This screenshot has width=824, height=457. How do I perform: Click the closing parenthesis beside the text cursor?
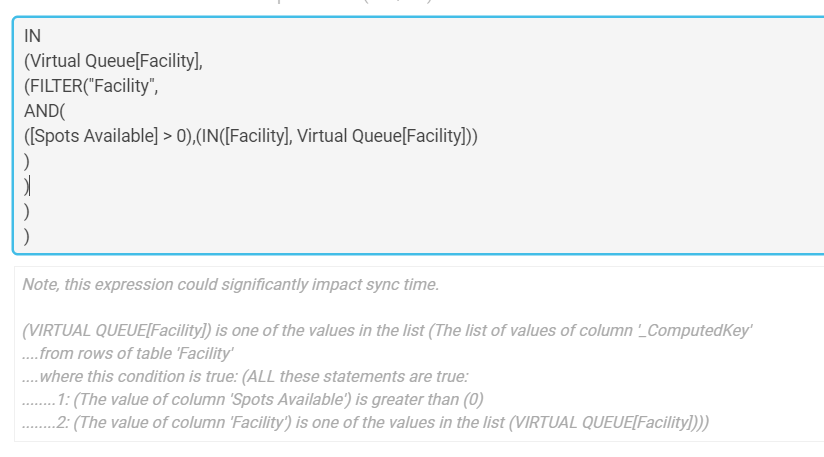(x=26, y=186)
